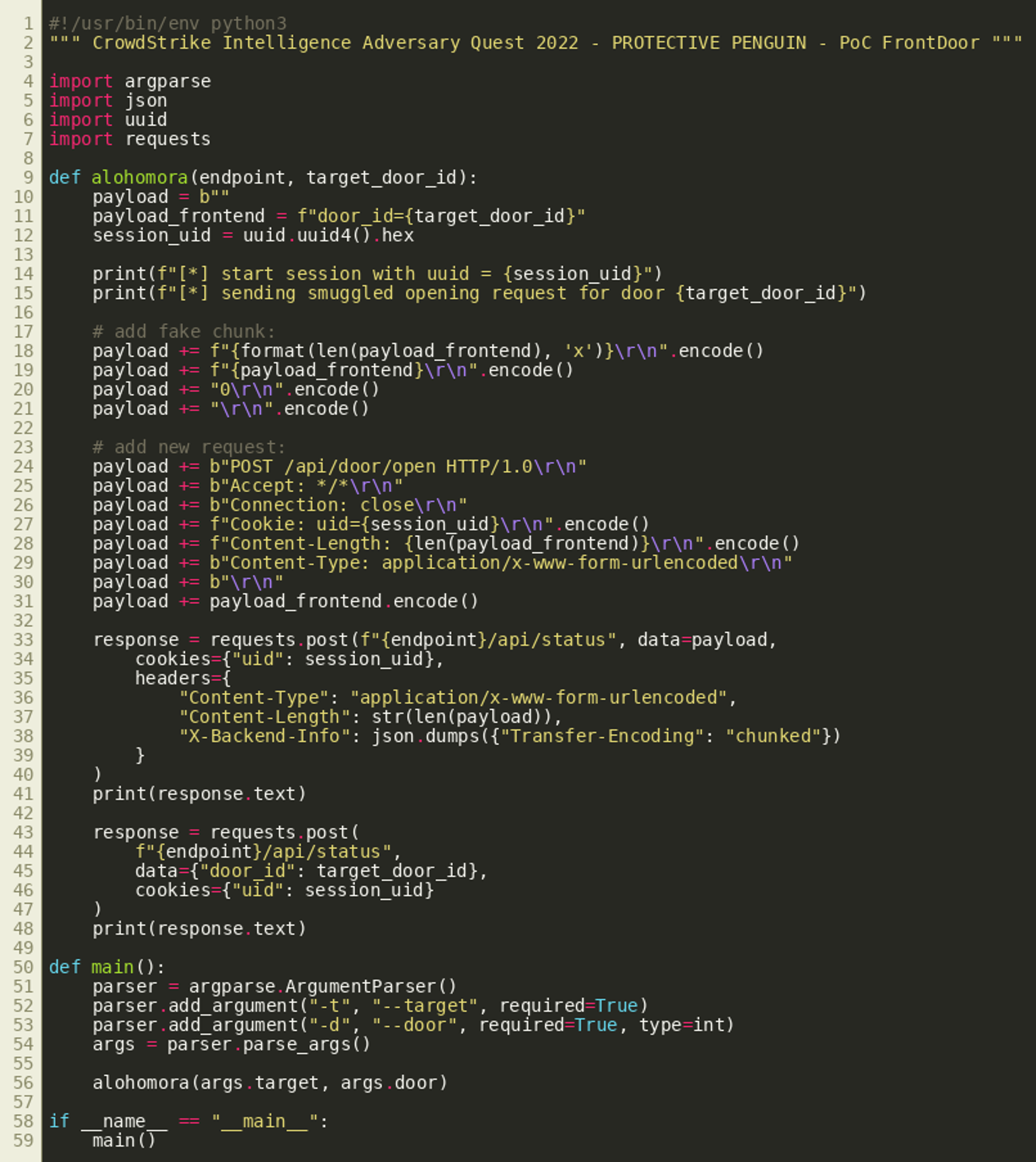
Task: Click 'if __name__ == "__main__":' line
Action: 188,1121
